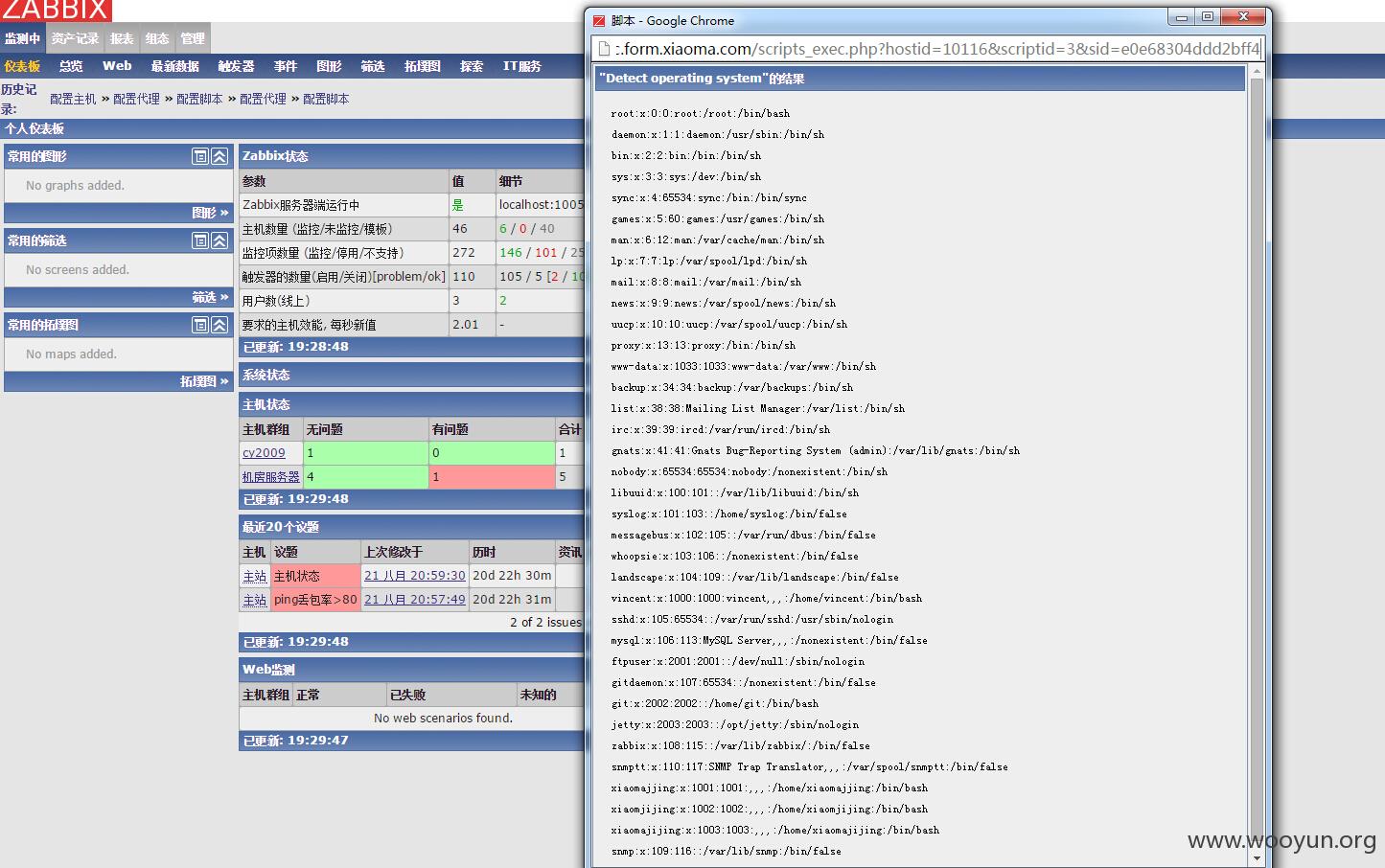Click 'sshd:x:105:65534' output line
1385x868 pixels.
click(752, 619)
